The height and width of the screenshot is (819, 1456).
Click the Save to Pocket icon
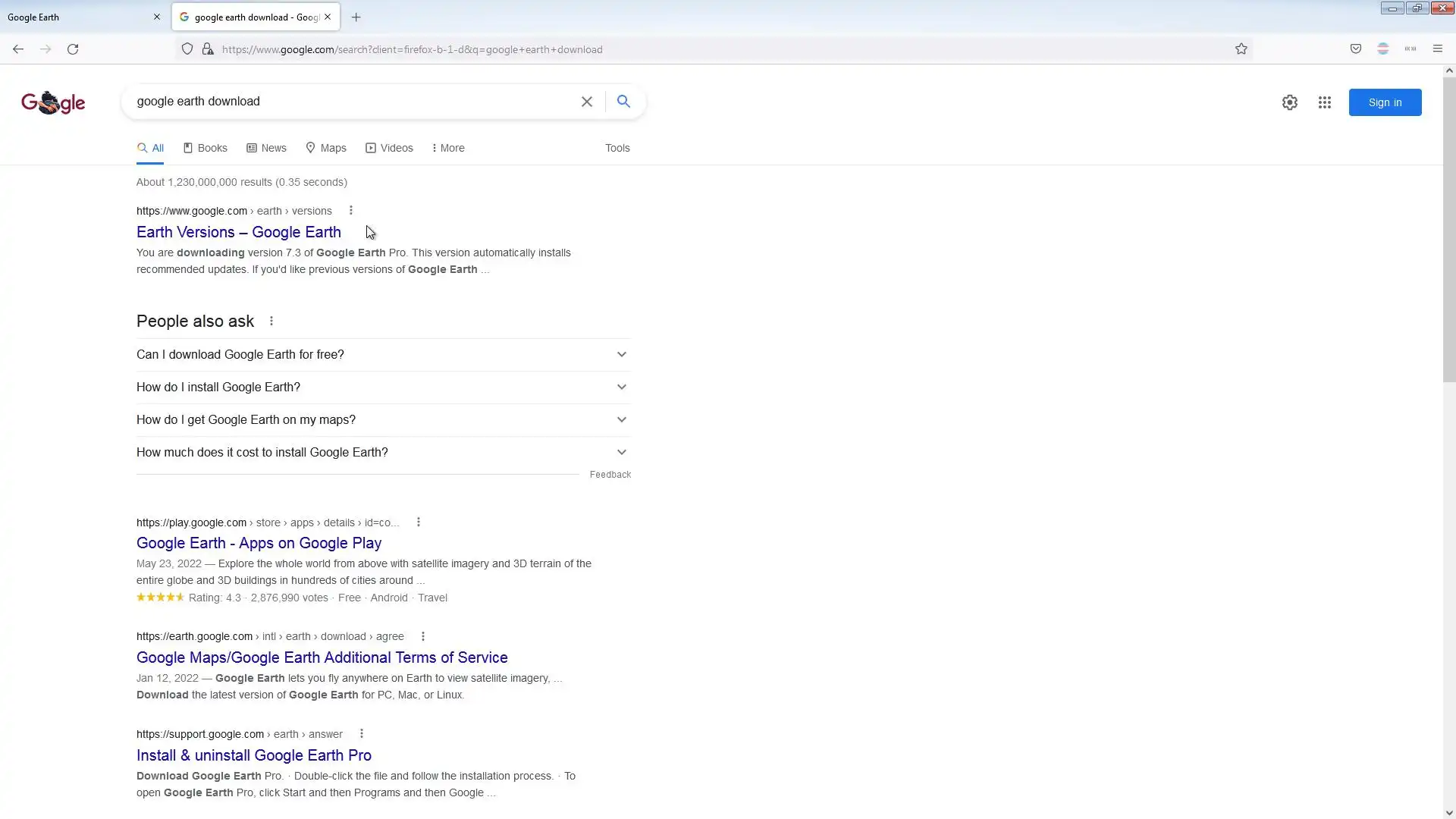point(1355,49)
